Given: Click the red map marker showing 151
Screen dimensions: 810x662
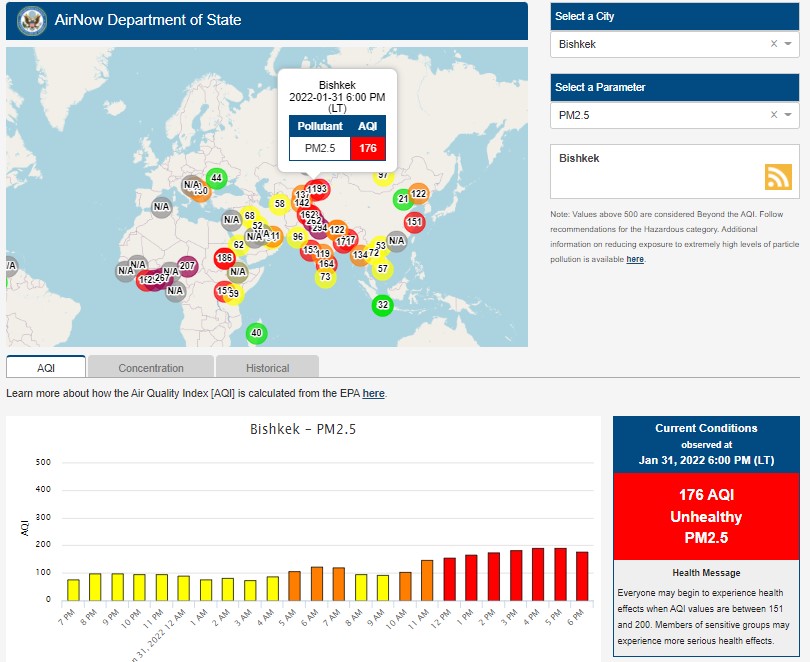Looking at the screenshot, I should point(414,222).
